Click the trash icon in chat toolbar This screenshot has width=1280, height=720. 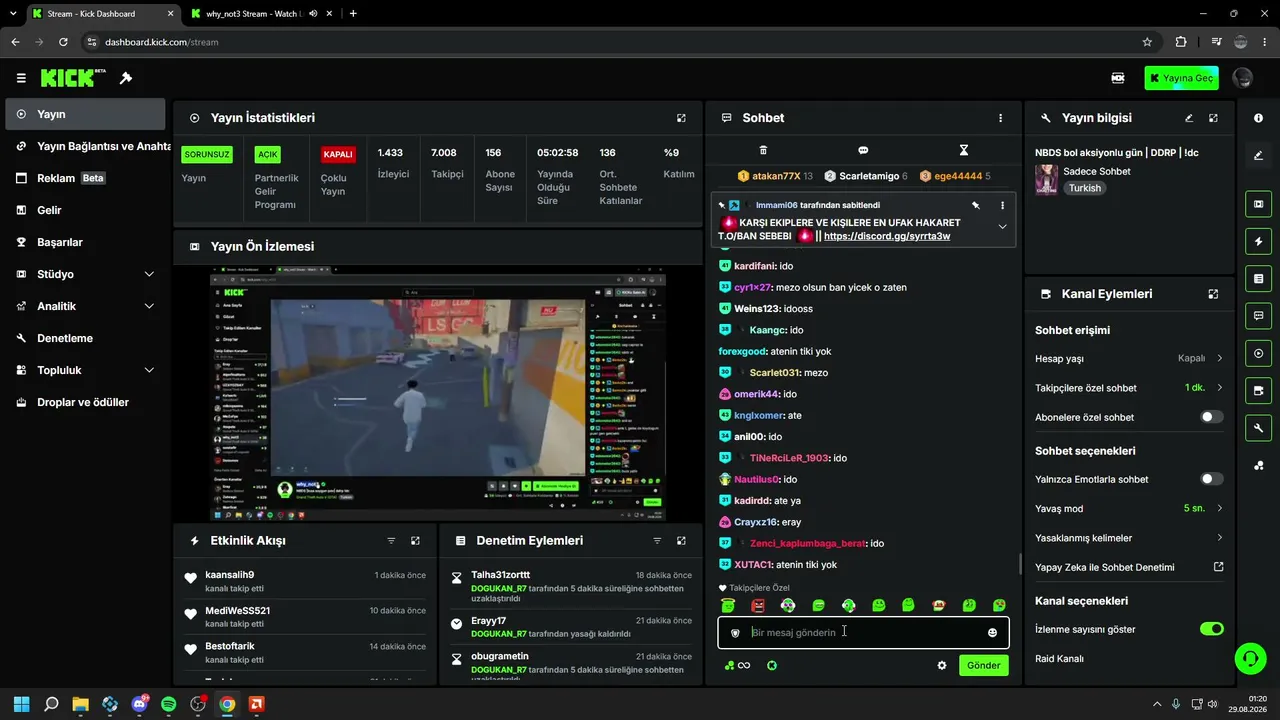point(763,150)
